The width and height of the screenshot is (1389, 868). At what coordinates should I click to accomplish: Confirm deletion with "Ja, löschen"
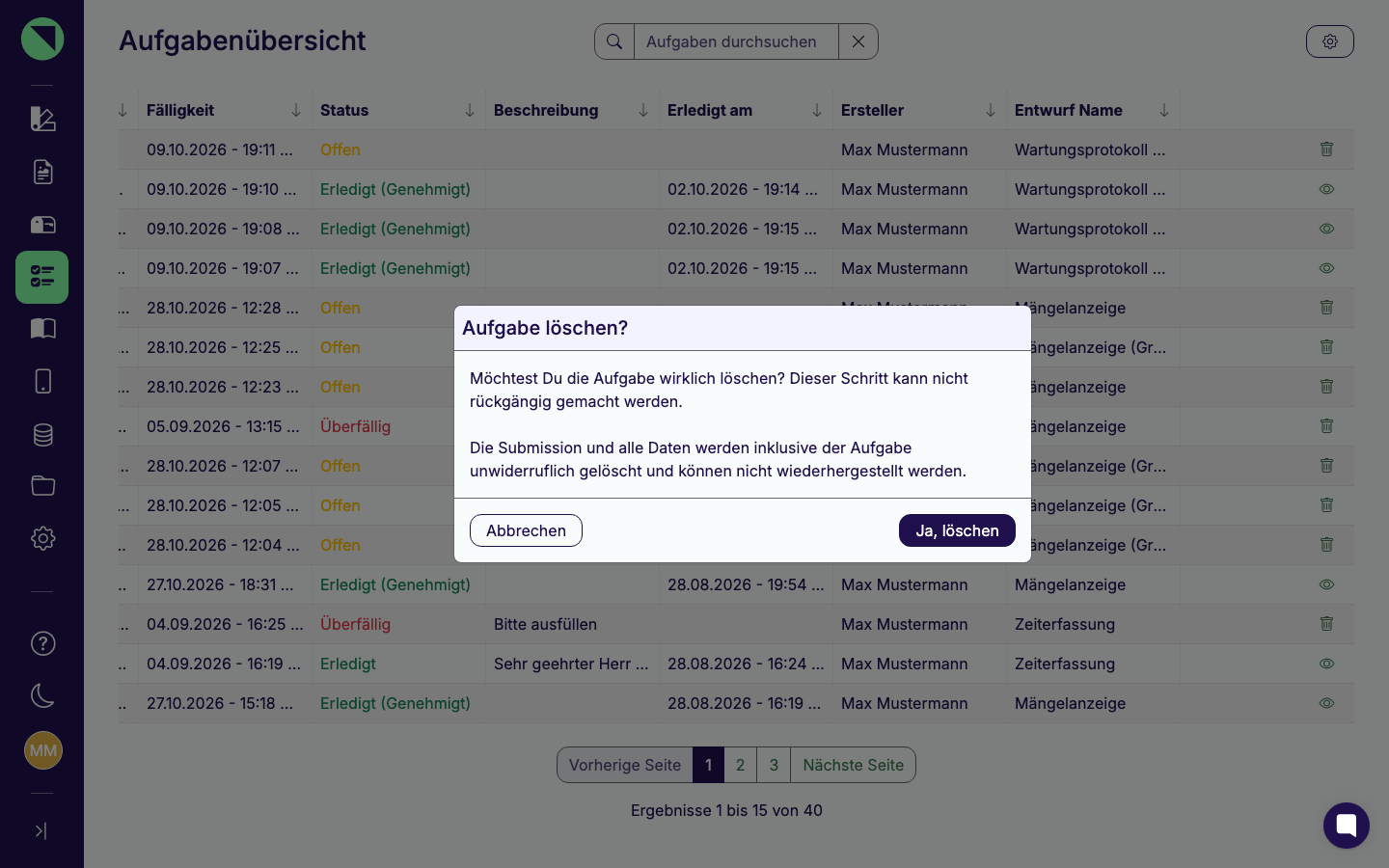tap(957, 530)
